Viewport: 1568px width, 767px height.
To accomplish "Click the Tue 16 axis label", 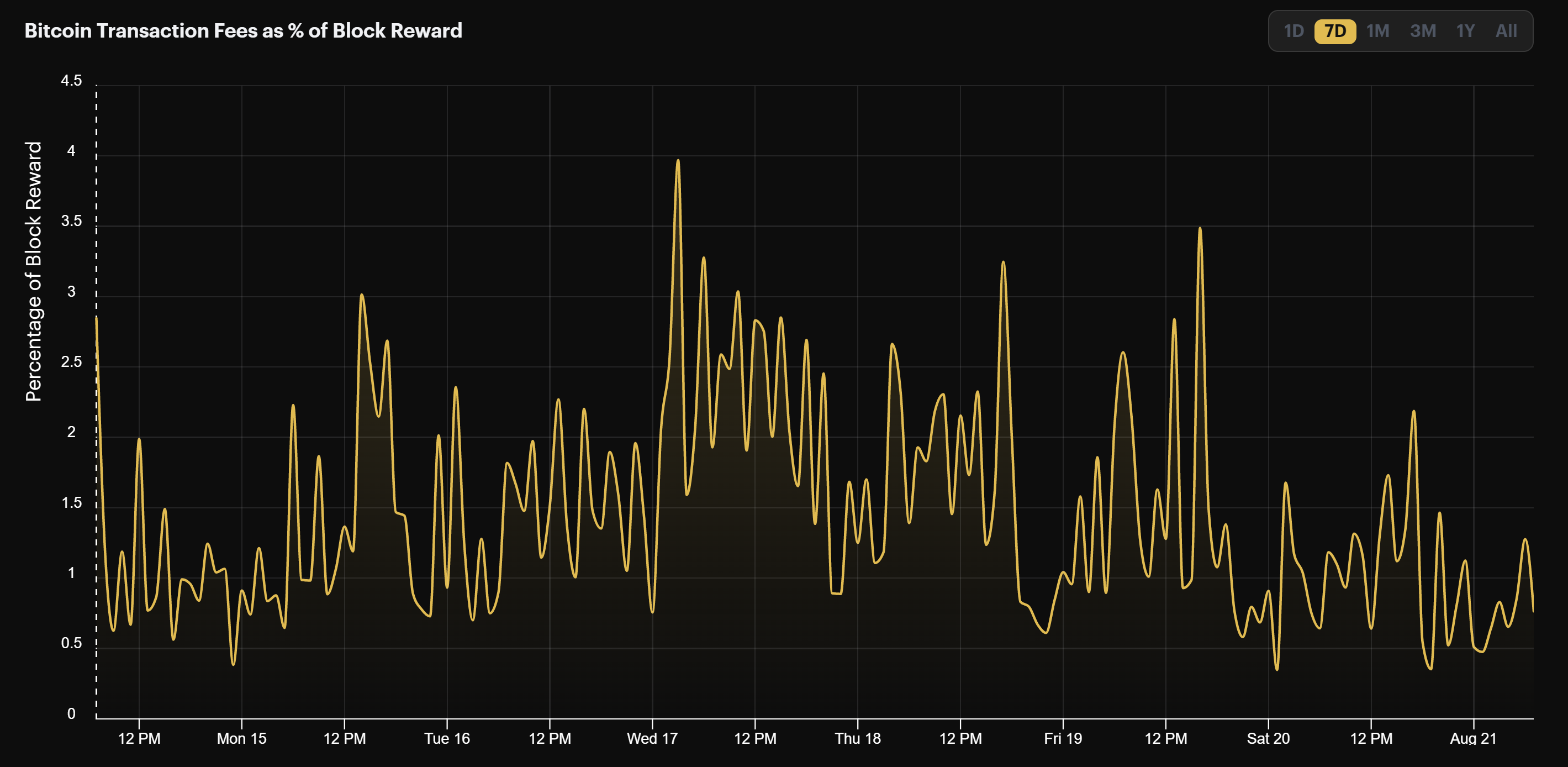I will pos(446,738).
